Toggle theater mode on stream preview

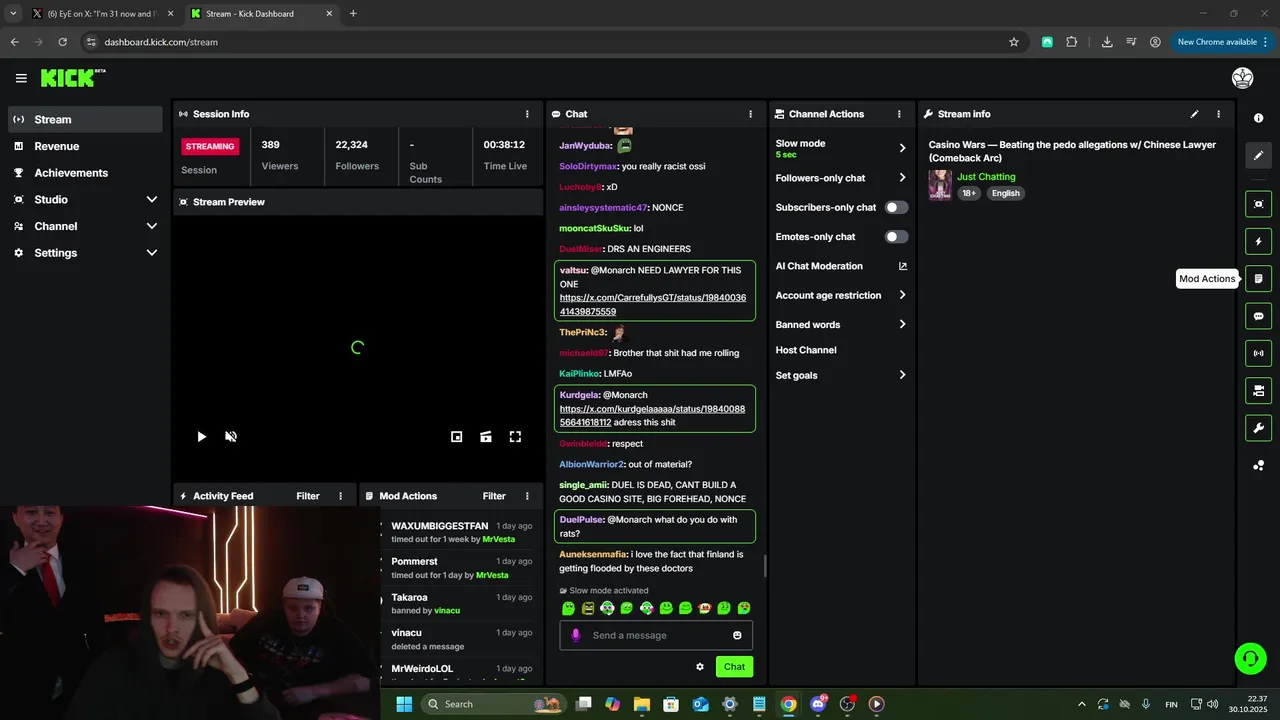485,436
